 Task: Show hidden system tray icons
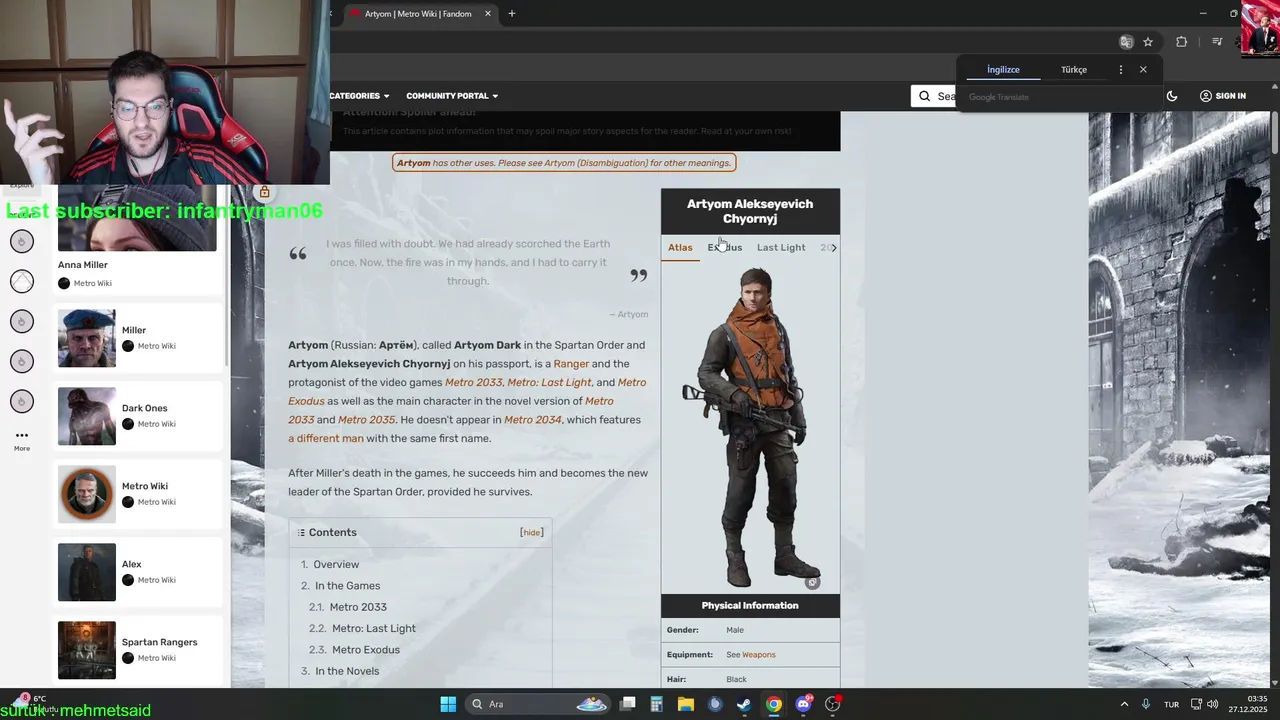coord(1124,704)
